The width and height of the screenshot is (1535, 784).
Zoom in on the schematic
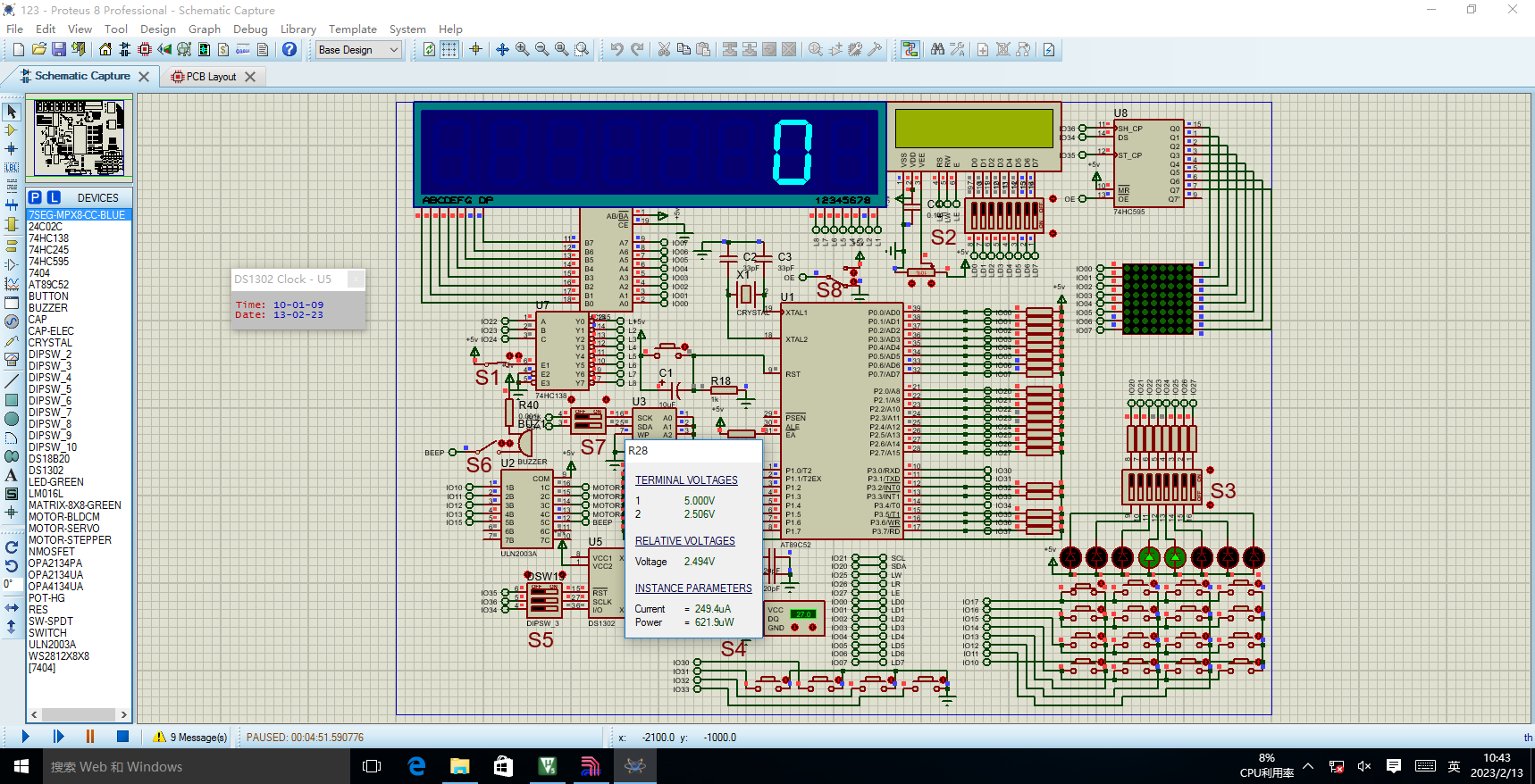click(522, 50)
